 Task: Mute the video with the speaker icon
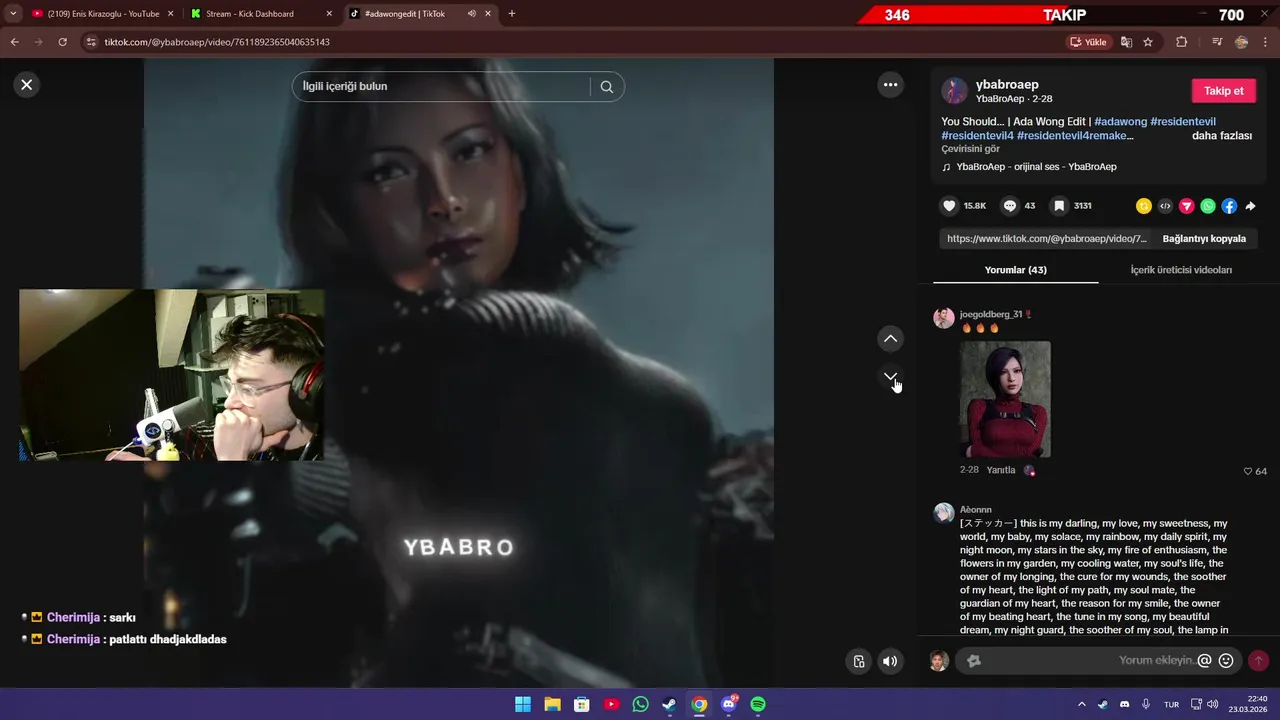pos(890,661)
